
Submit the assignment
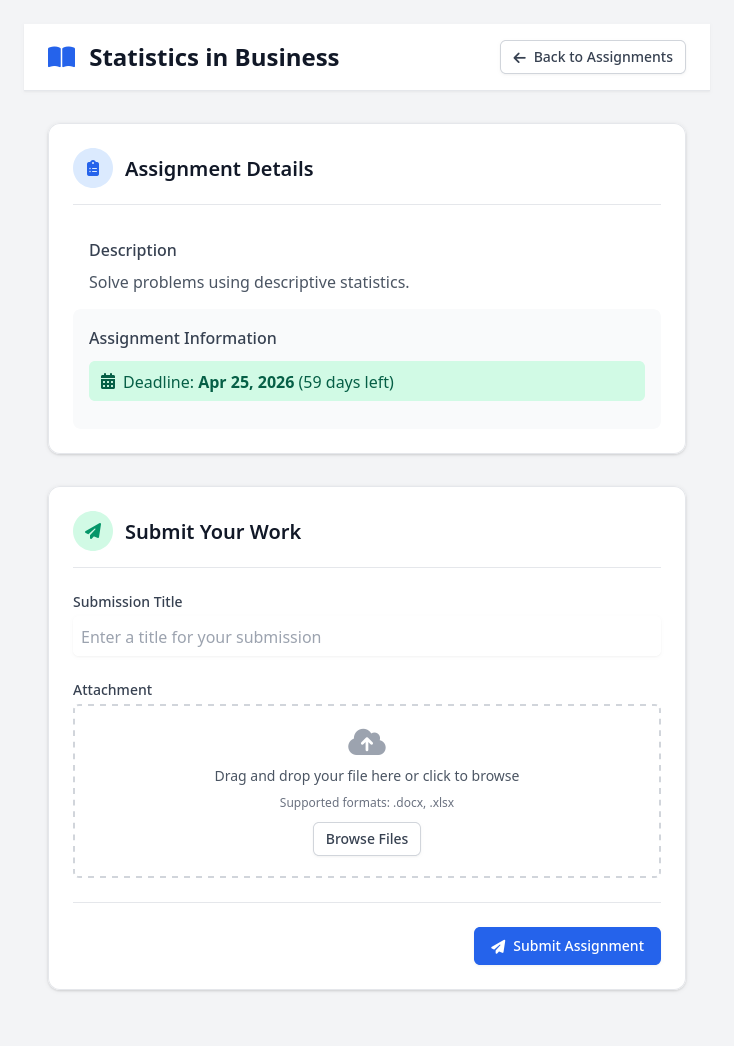pyautogui.click(x=567, y=946)
